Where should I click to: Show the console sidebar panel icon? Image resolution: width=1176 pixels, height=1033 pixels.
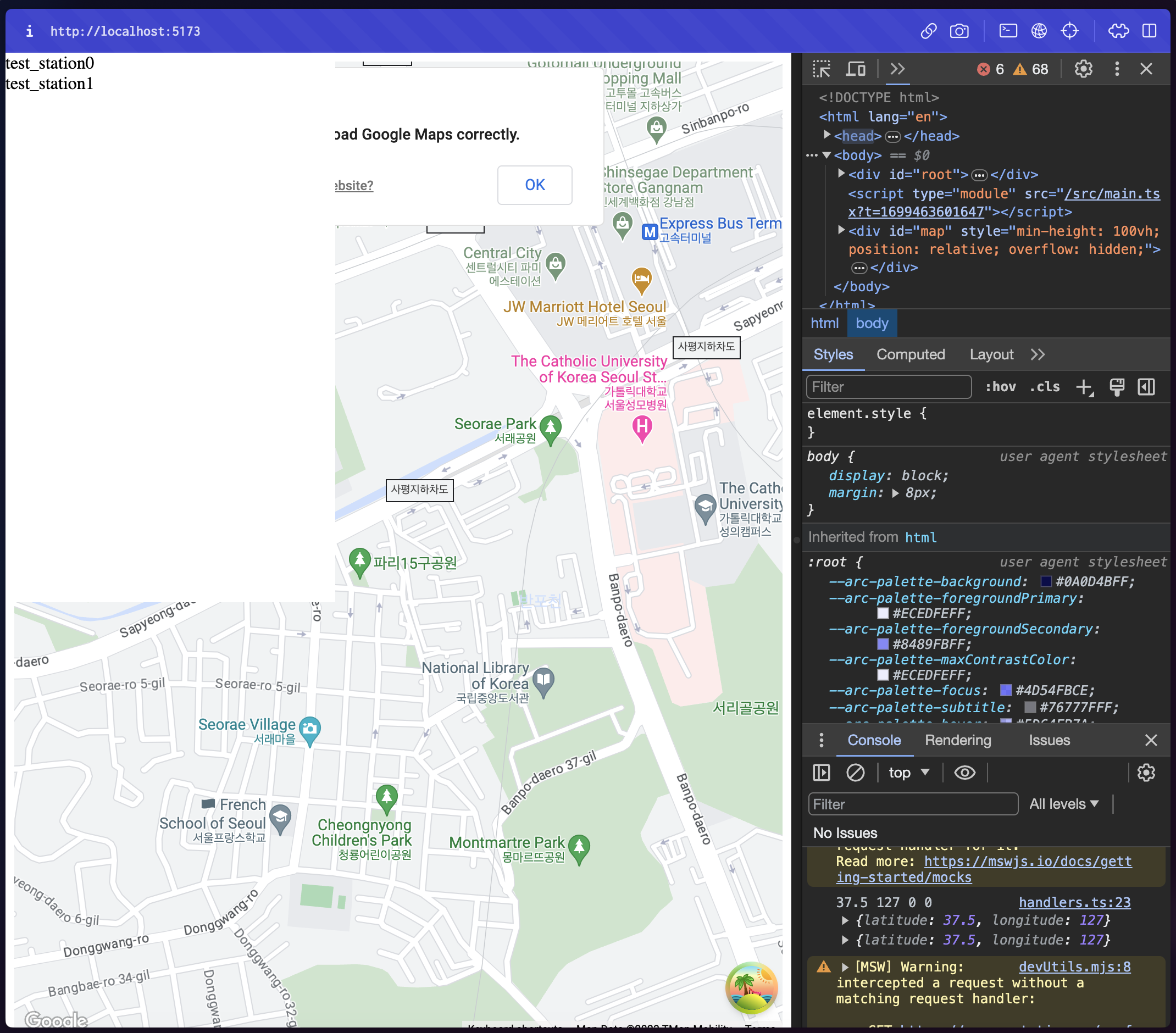pyautogui.click(x=821, y=773)
